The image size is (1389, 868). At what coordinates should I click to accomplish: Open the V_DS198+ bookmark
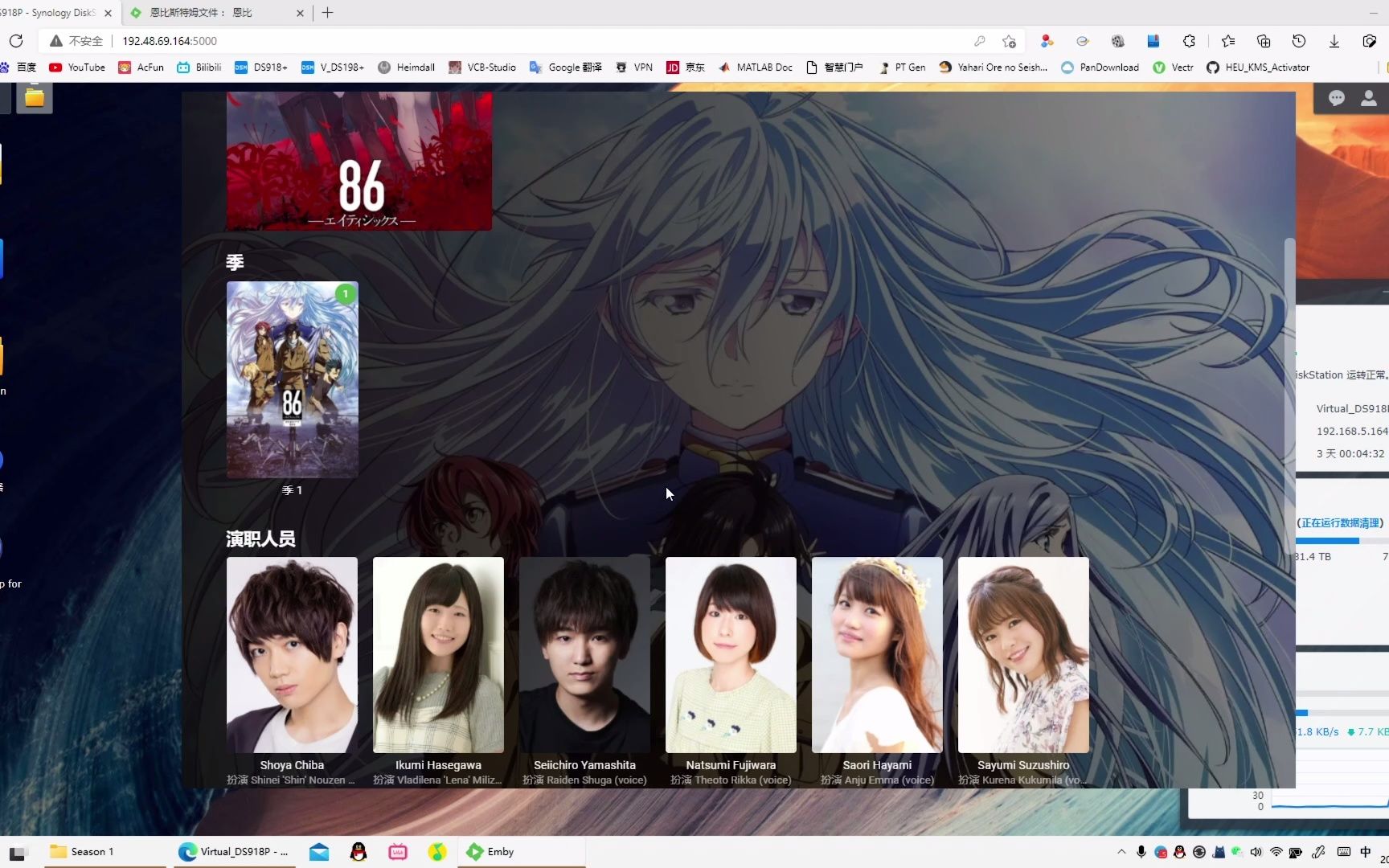tap(333, 68)
